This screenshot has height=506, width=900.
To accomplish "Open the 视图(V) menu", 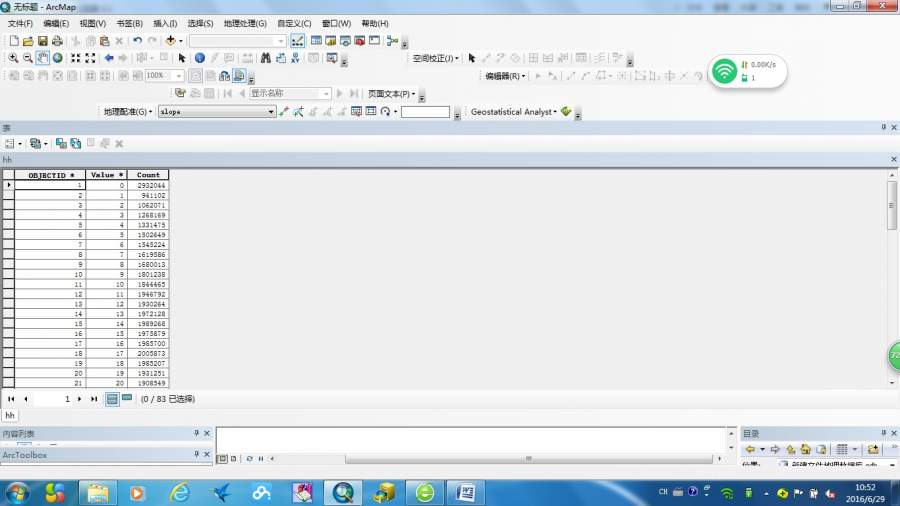I will tap(92, 24).
